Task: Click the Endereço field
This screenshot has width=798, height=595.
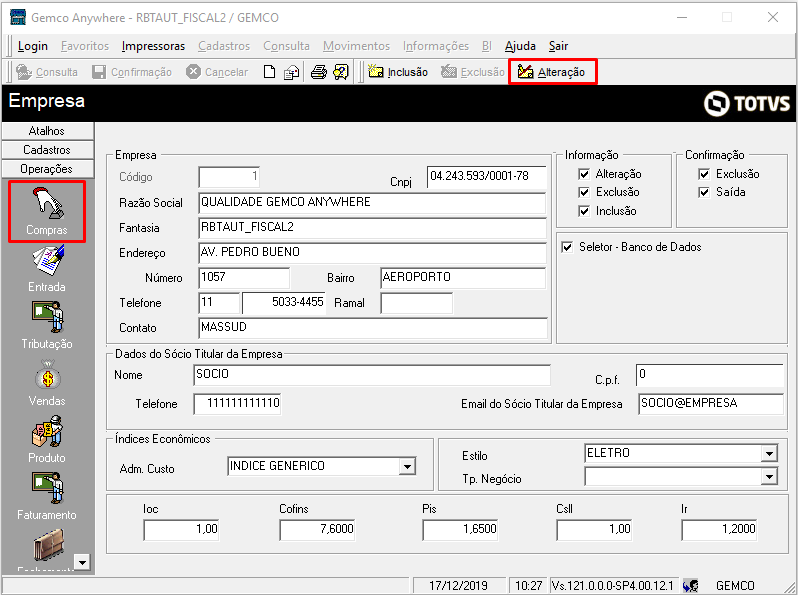Action: click(x=372, y=252)
